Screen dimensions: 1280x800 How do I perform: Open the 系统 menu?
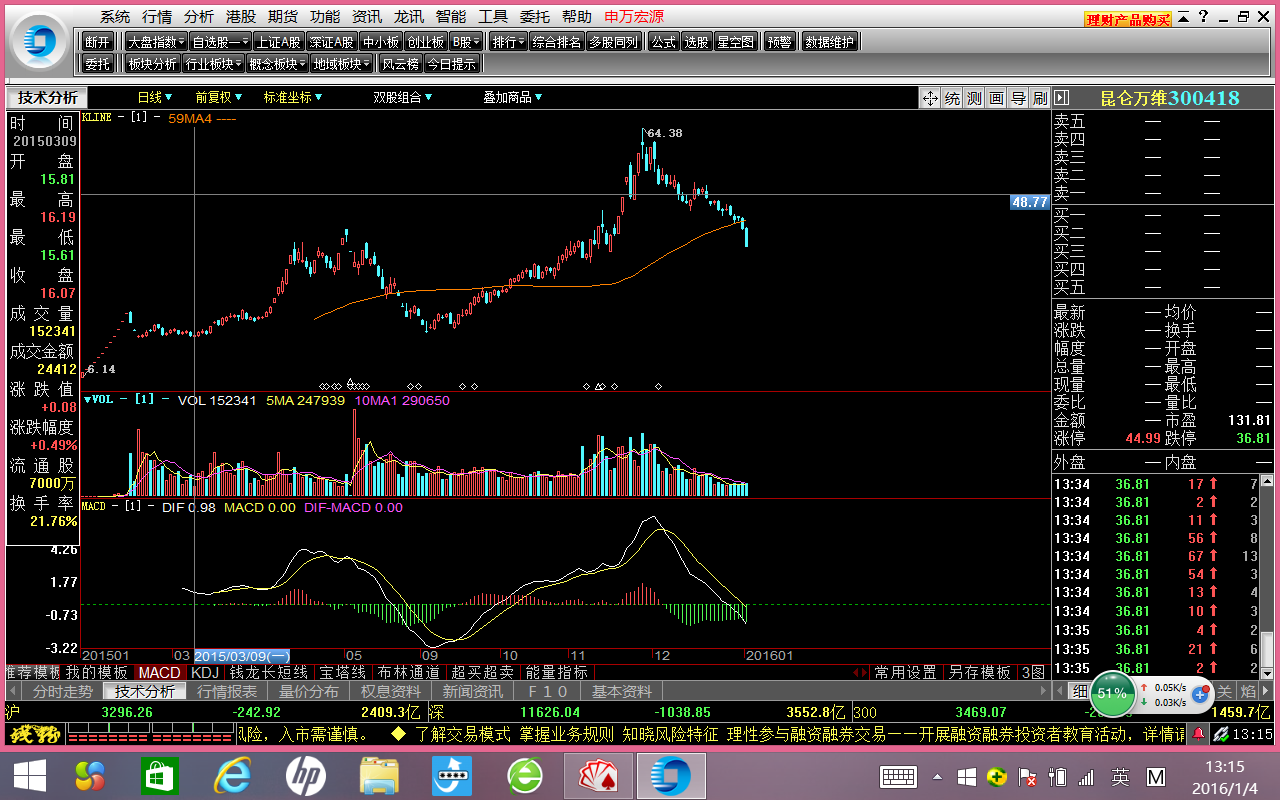click(115, 16)
